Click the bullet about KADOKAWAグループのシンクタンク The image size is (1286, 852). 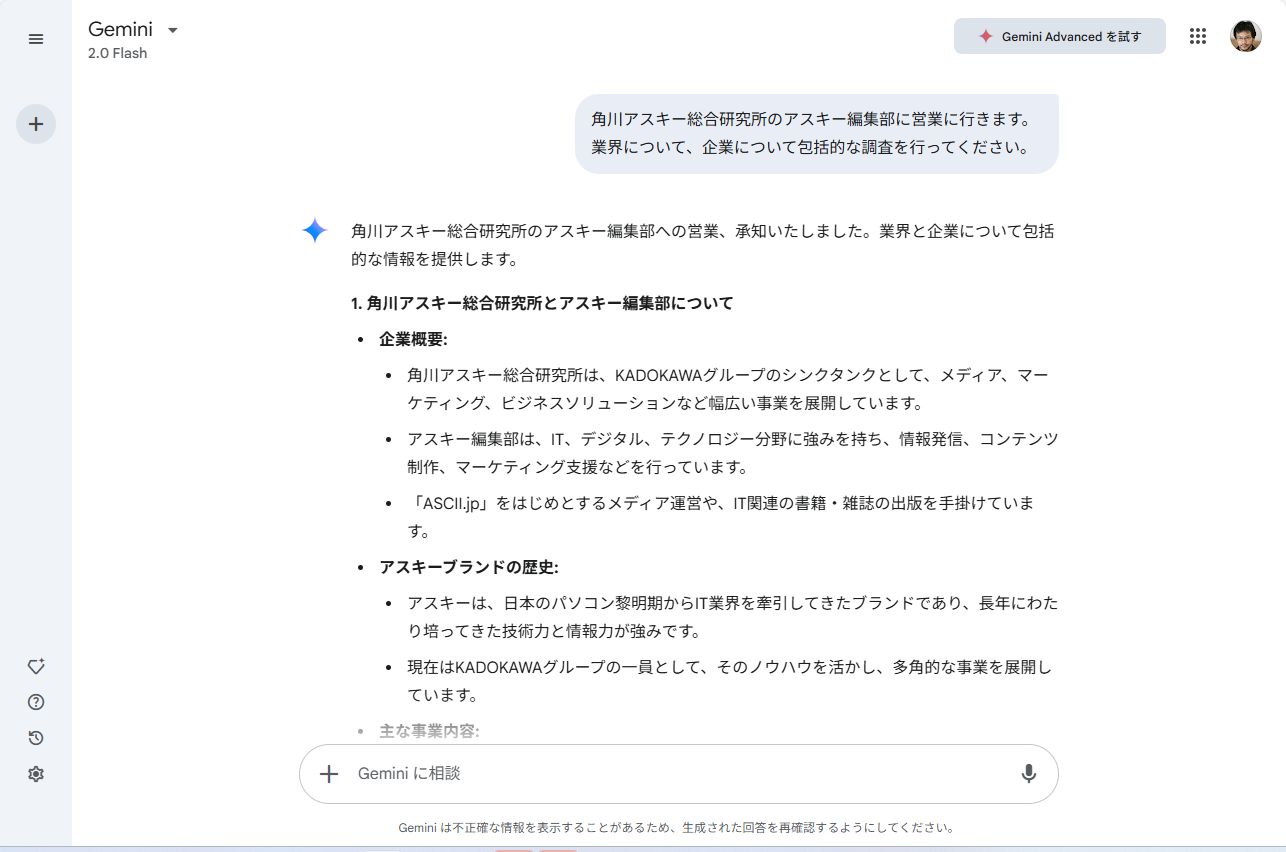[x=728, y=389]
